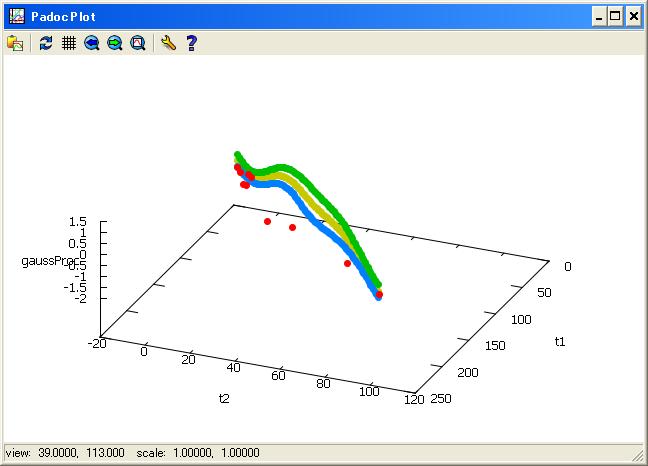Click the PadocPlot title bar text
This screenshot has height=466, width=648.
(61, 16)
